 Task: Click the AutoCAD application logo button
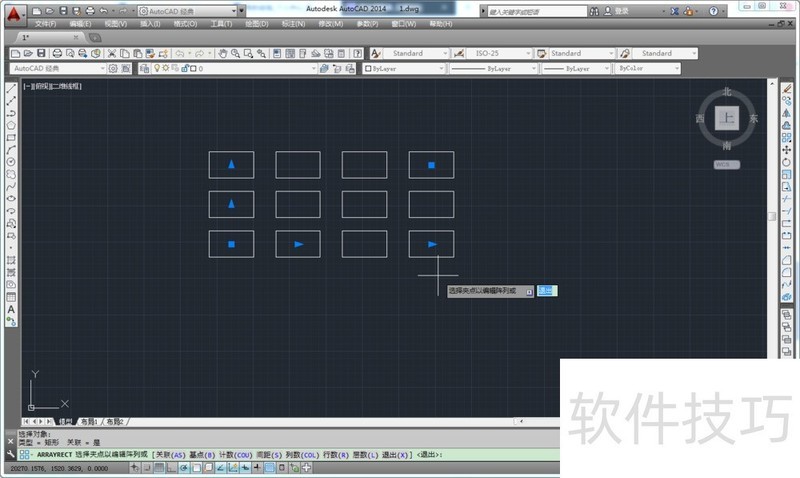[14, 14]
